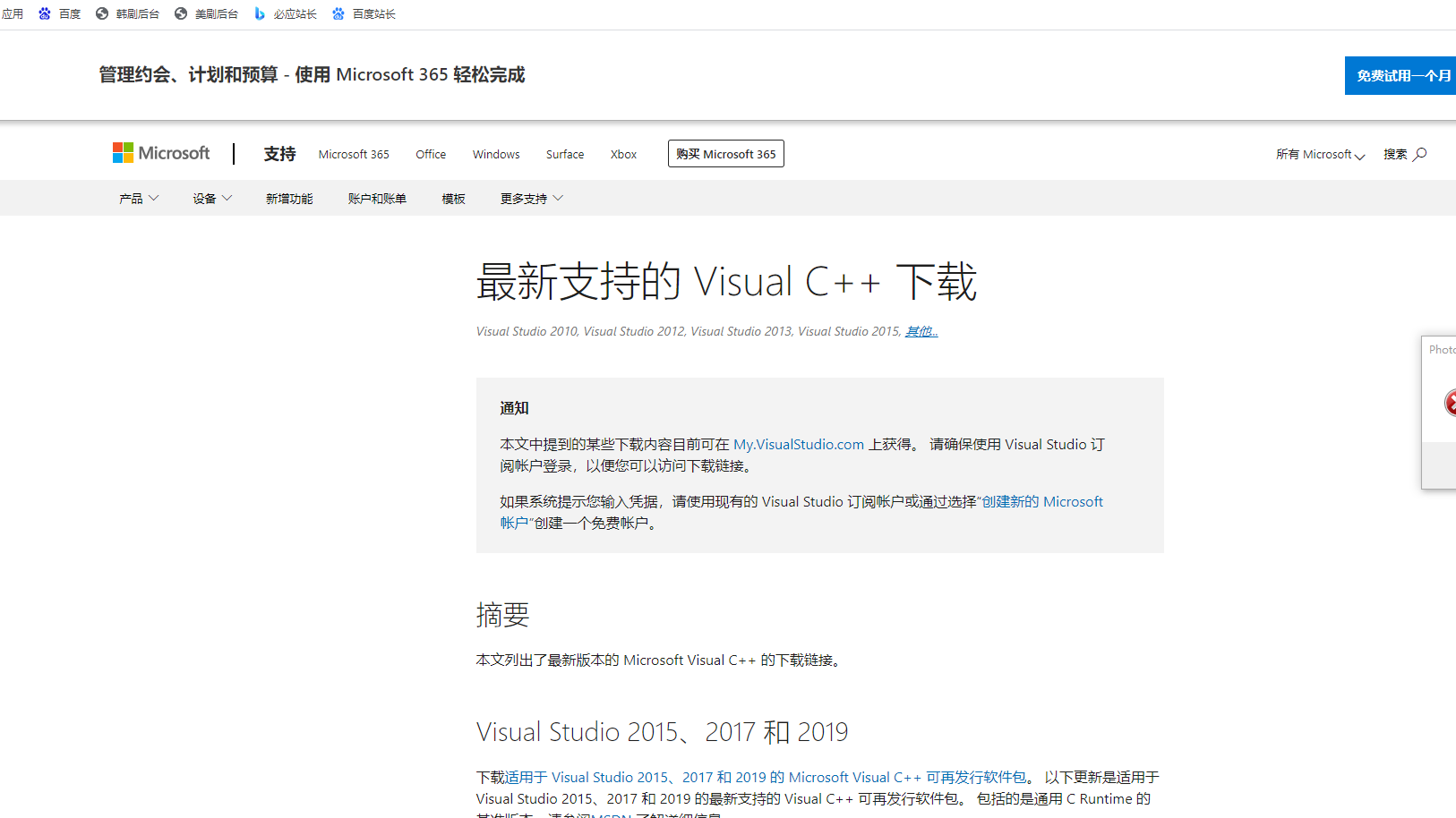
Task: Open the 更多支持 dropdown
Action: pyautogui.click(x=531, y=198)
